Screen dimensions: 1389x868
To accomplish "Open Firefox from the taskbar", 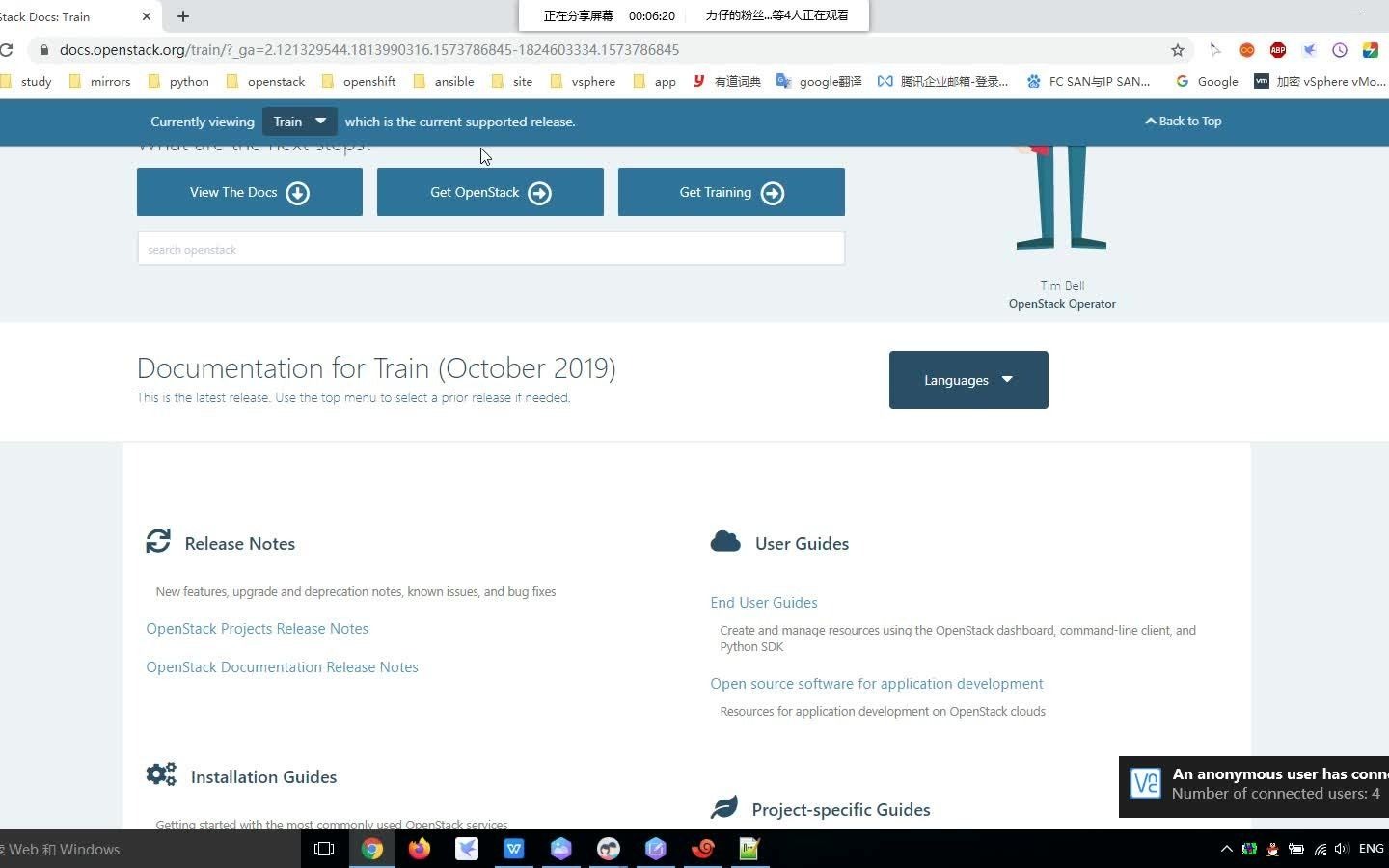I will click(x=419, y=849).
